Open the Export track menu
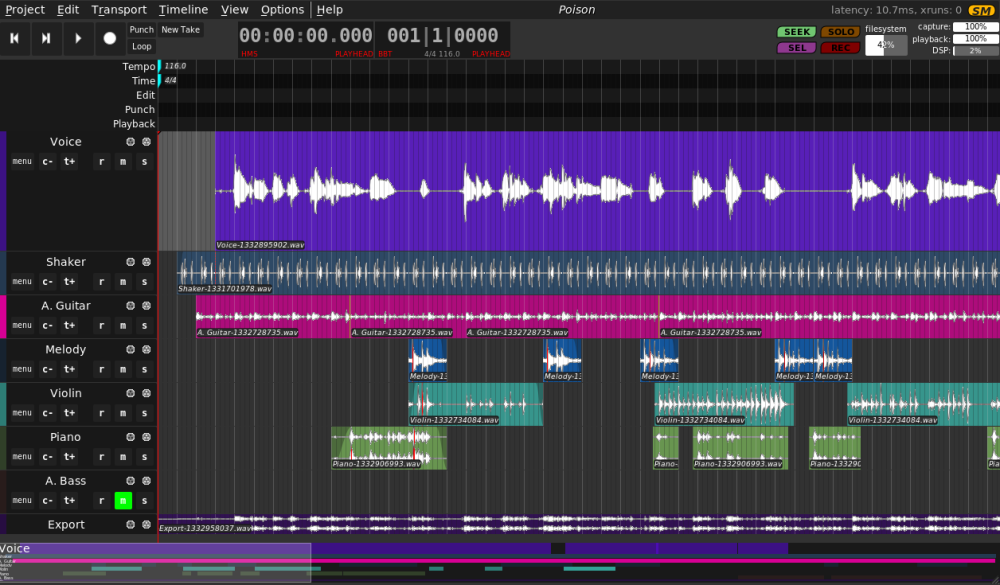 pos(20,544)
